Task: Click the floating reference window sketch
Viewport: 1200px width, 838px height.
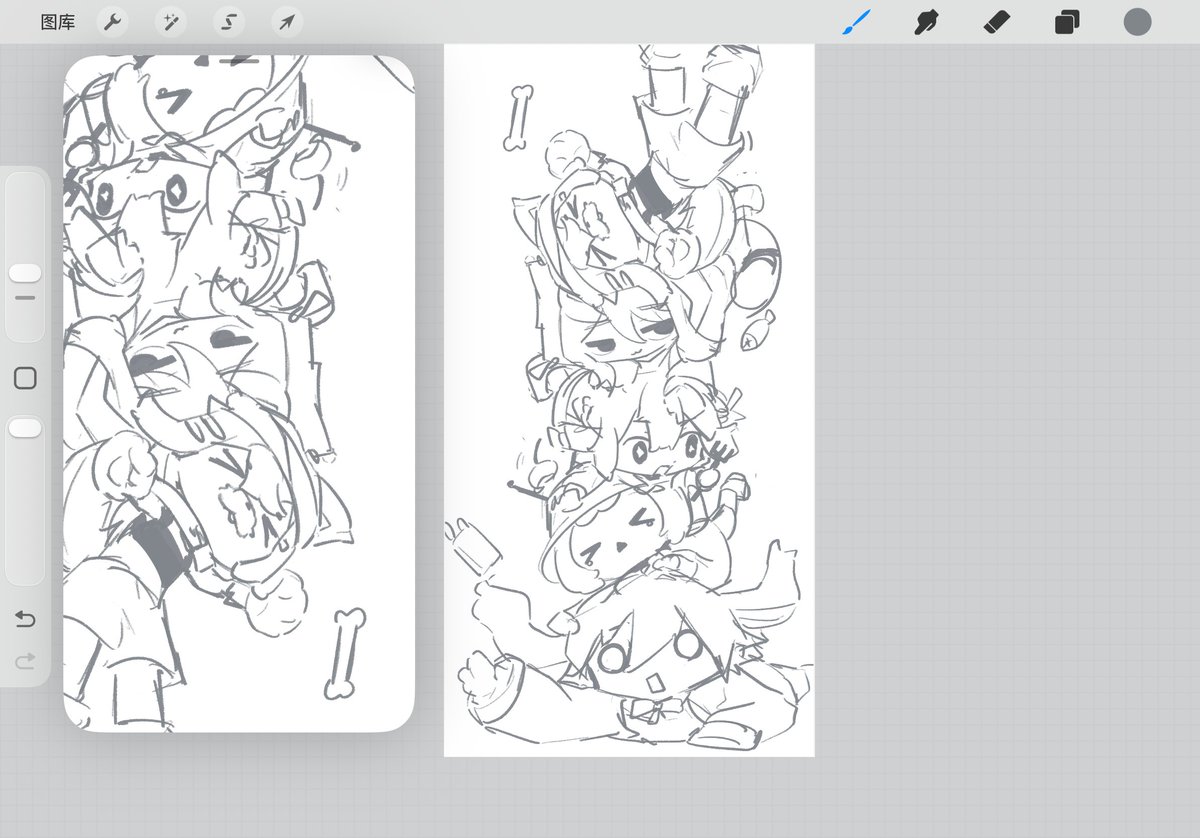Action: (239, 393)
